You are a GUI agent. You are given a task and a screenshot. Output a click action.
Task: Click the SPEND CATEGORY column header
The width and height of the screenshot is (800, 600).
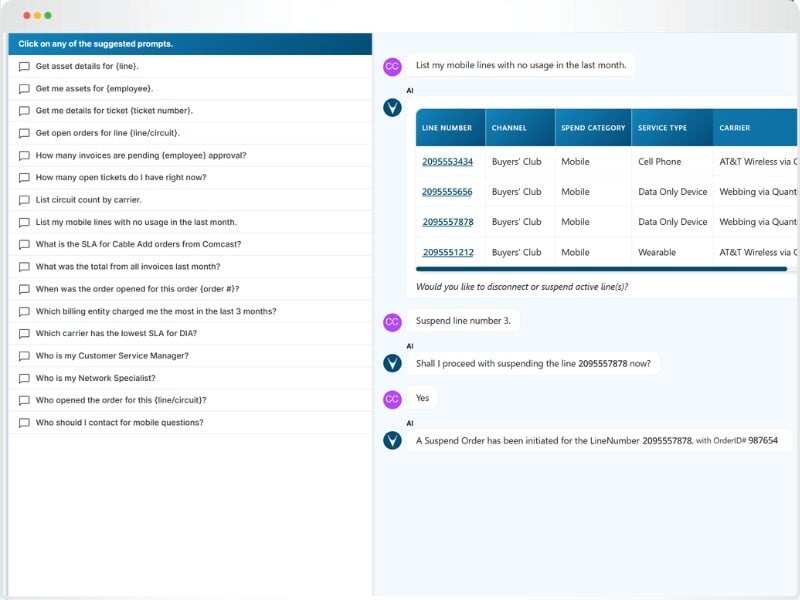pos(593,128)
